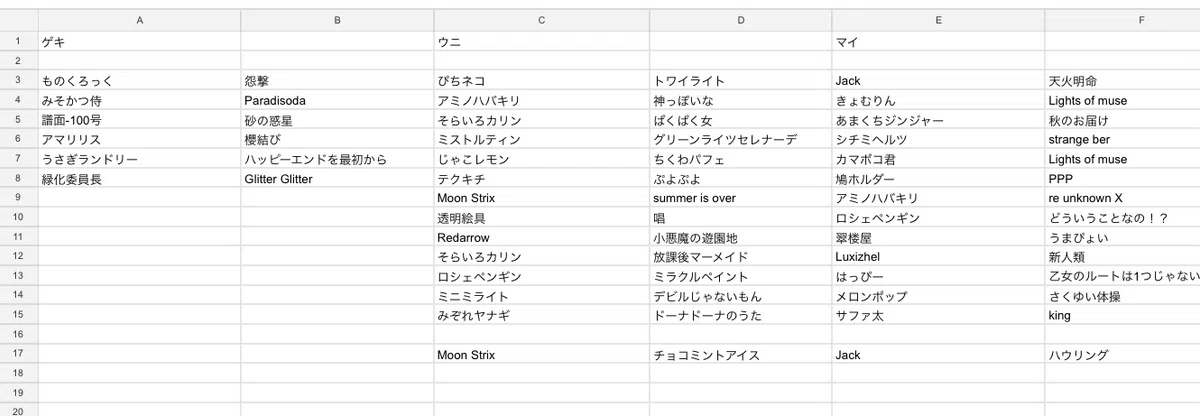Click the re unknown X cell
1200x416 pixels.
1122,198
